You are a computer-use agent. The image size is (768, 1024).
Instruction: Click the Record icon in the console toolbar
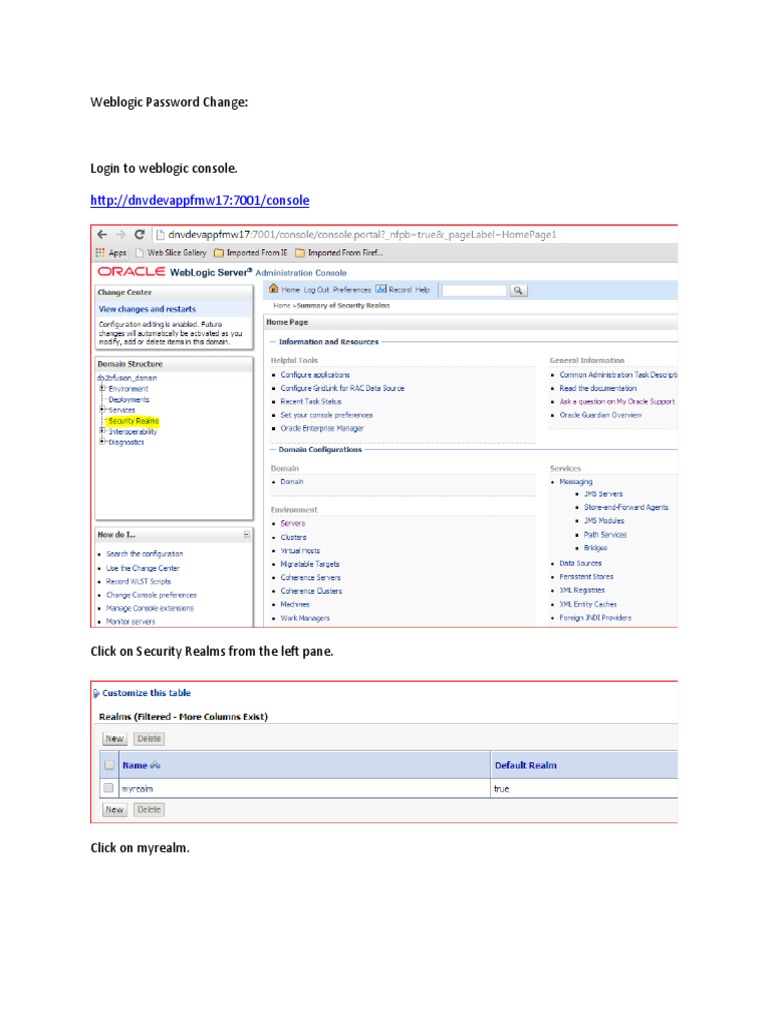(381, 289)
